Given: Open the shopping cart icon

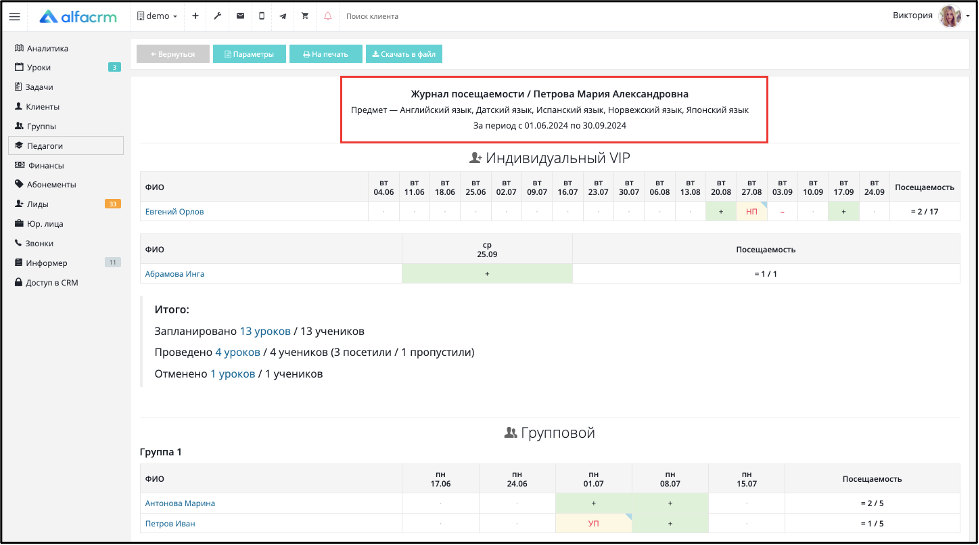Looking at the screenshot, I should [x=305, y=16].
